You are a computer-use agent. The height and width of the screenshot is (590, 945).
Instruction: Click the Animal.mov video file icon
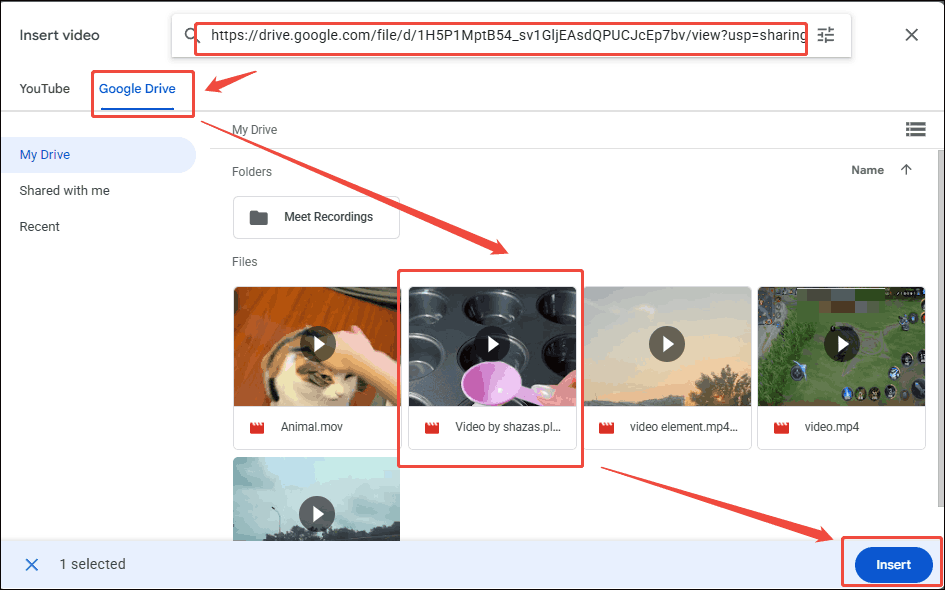click(x=257, y=428)
